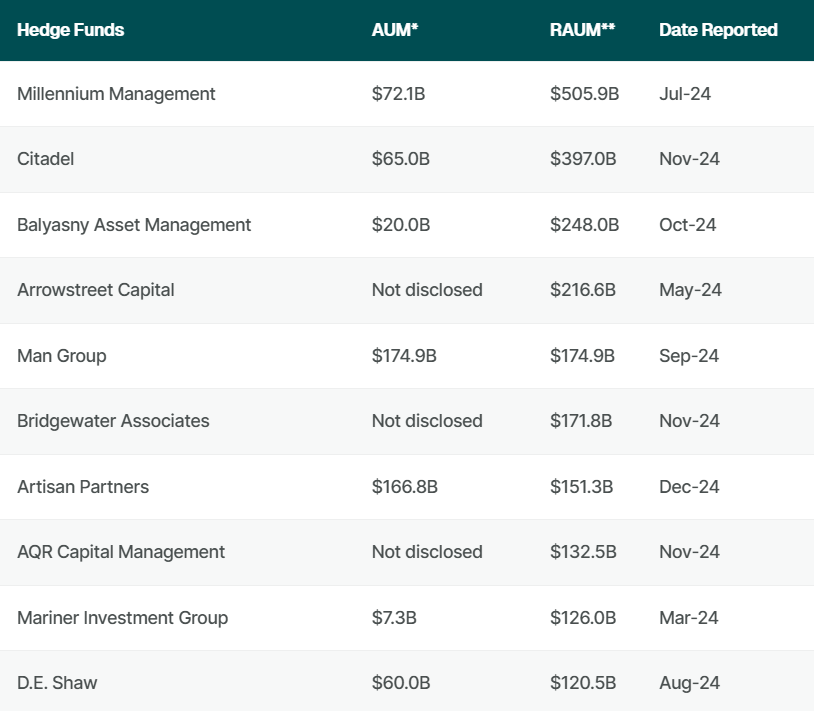Select Balyasny Asset Management name cell
Screen dimensions: 814x711
[x=134, y=225]
